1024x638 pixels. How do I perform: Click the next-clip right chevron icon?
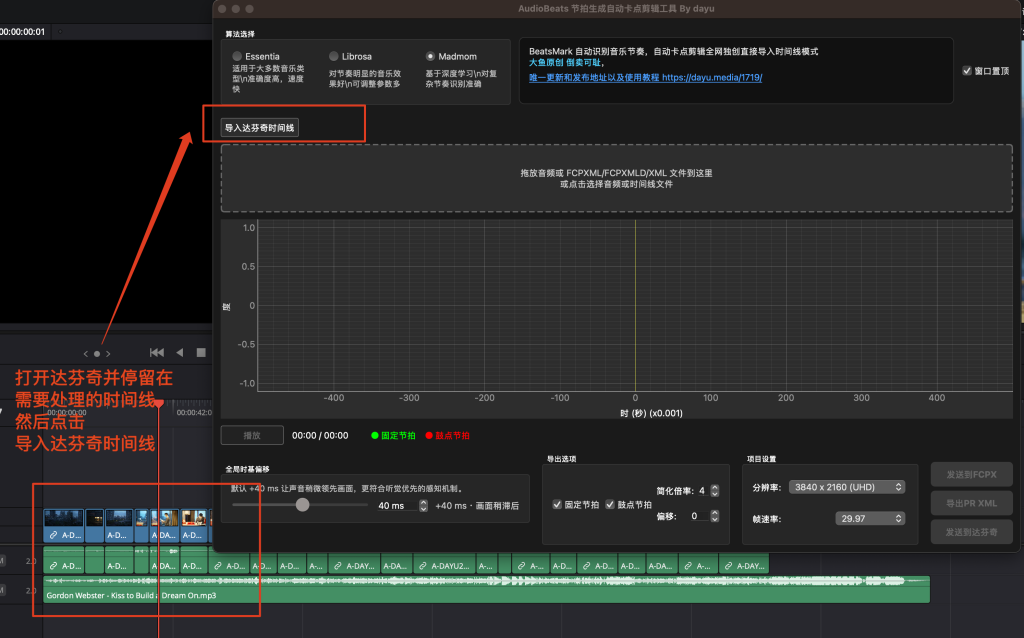(x=108, y=353)
